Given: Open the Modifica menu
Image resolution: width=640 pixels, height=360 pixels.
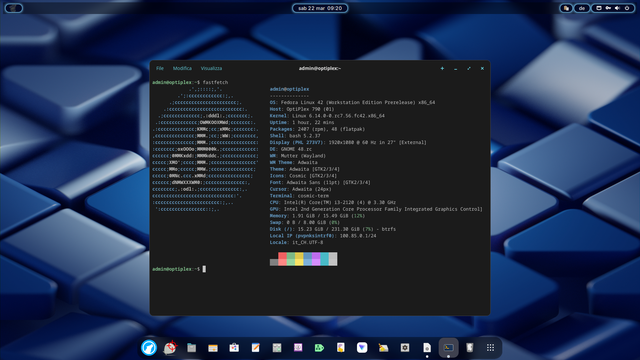Looking at the screenshot, I should click(x=182, y=68).
